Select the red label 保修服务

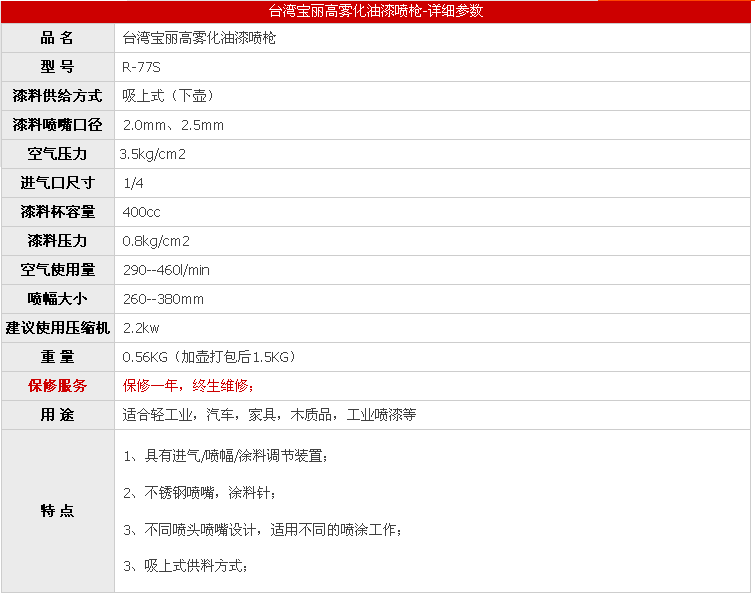pyautogui.click(x=57, y=386)
